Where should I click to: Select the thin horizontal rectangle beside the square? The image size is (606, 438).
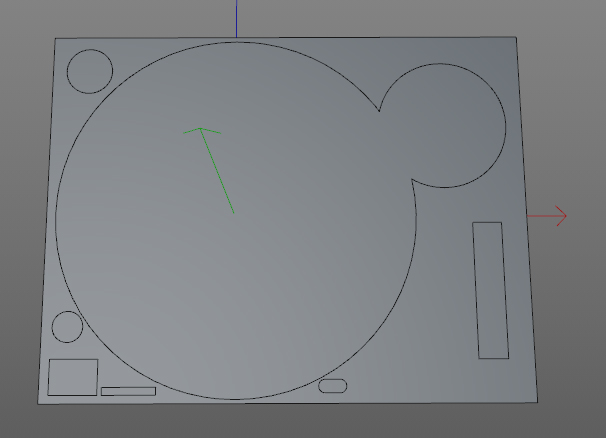point(129,391)
